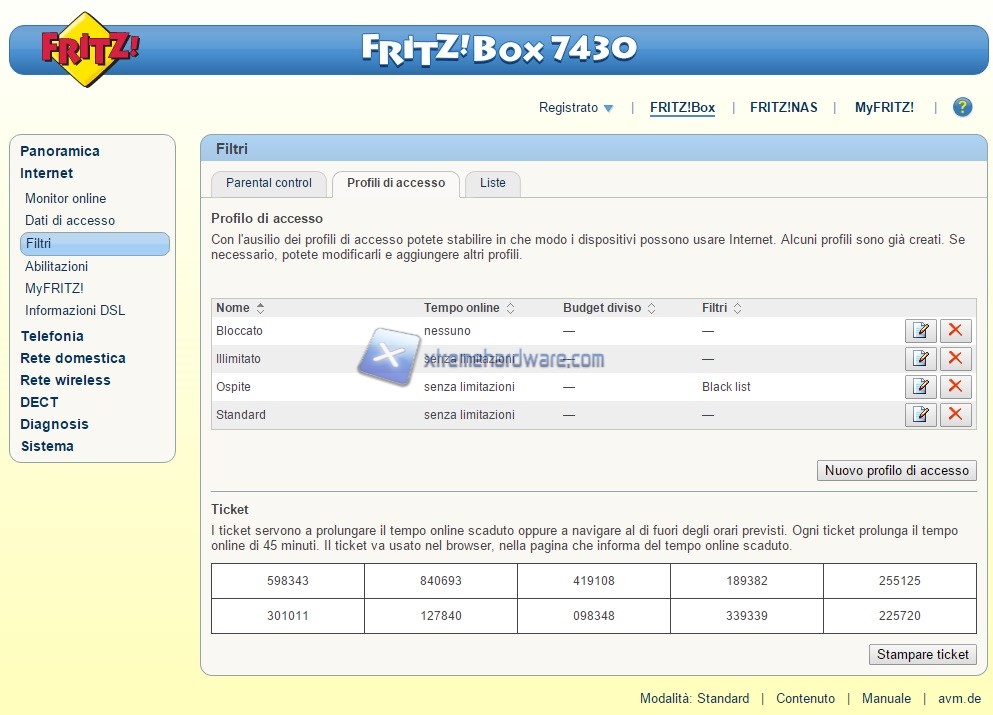
Task: Edit the Standard access profile
Action: click(x=920, y=415)
